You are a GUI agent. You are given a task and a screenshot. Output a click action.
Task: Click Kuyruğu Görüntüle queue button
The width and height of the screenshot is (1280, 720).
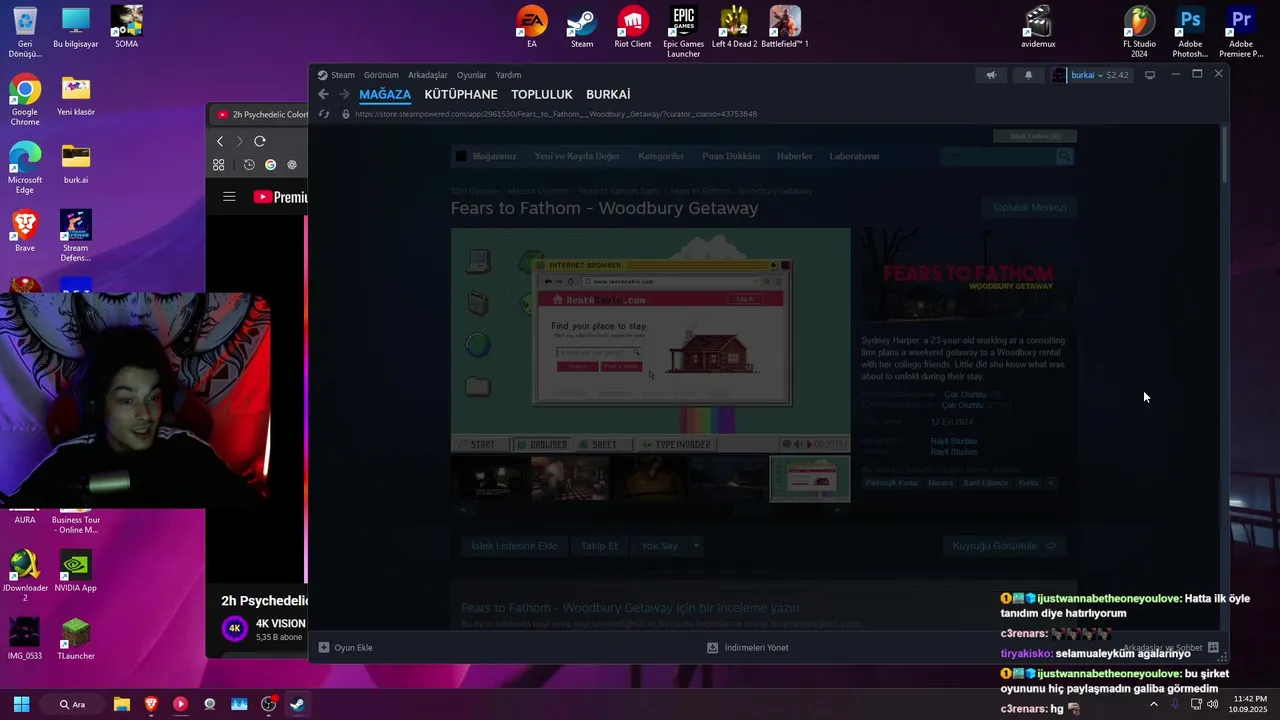[1004, 546]
